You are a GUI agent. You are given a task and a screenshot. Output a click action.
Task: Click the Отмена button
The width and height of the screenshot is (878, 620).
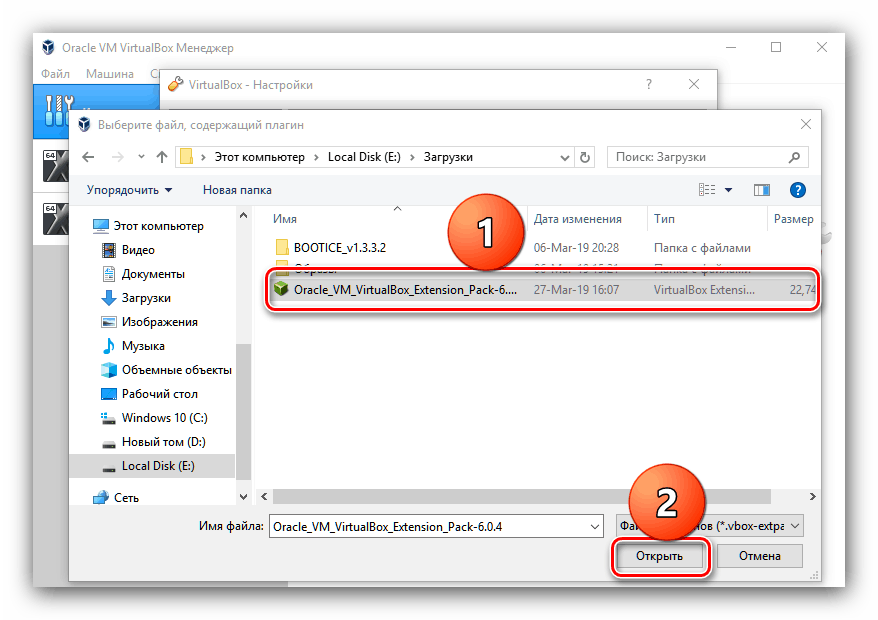[760, 556]
